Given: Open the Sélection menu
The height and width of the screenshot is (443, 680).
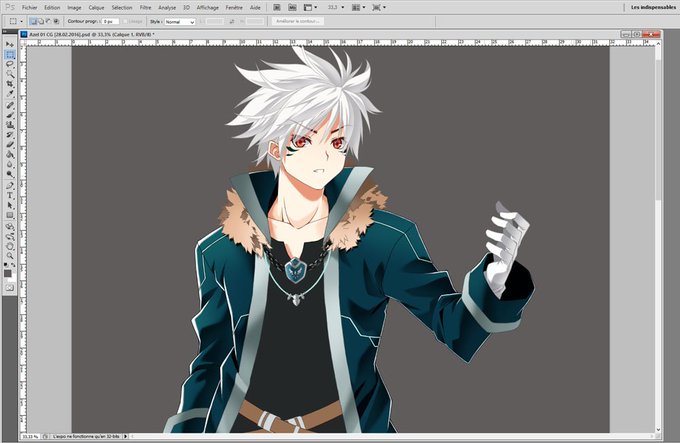Looking at the screenshot, I should click(x=122, y=7).
